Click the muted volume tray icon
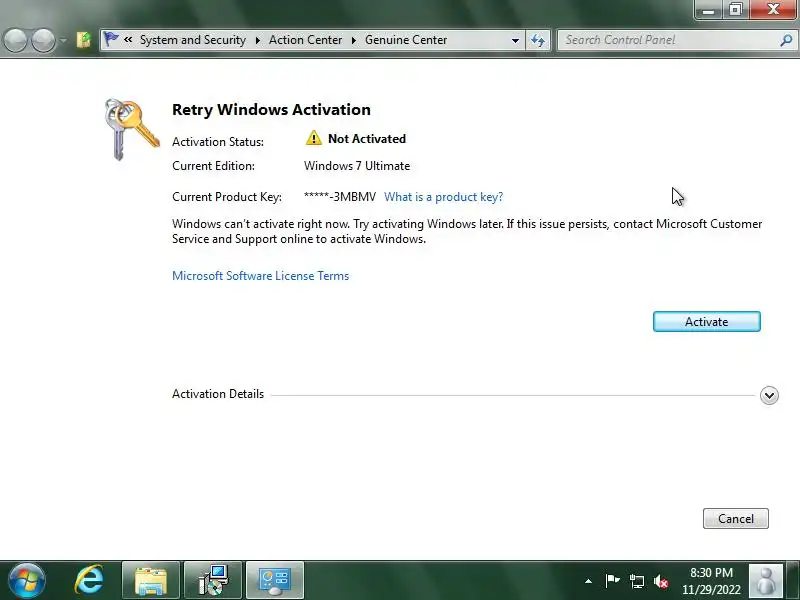 (661, 581)
